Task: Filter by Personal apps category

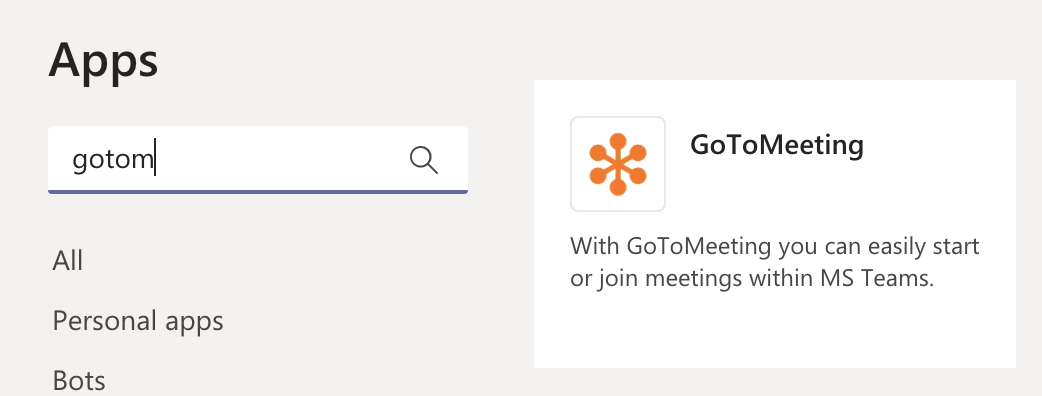Action: click(x=138, y=322)
